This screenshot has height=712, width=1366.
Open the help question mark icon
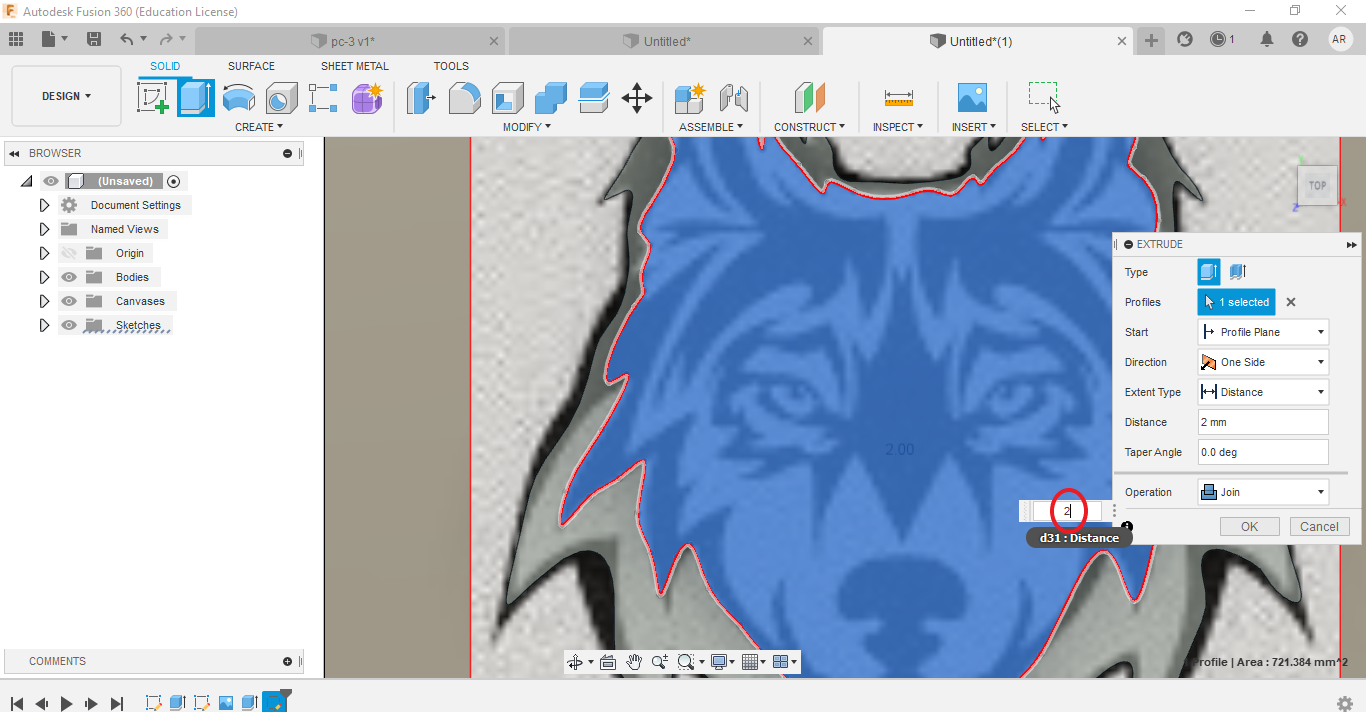click(x=1300, y=40)
